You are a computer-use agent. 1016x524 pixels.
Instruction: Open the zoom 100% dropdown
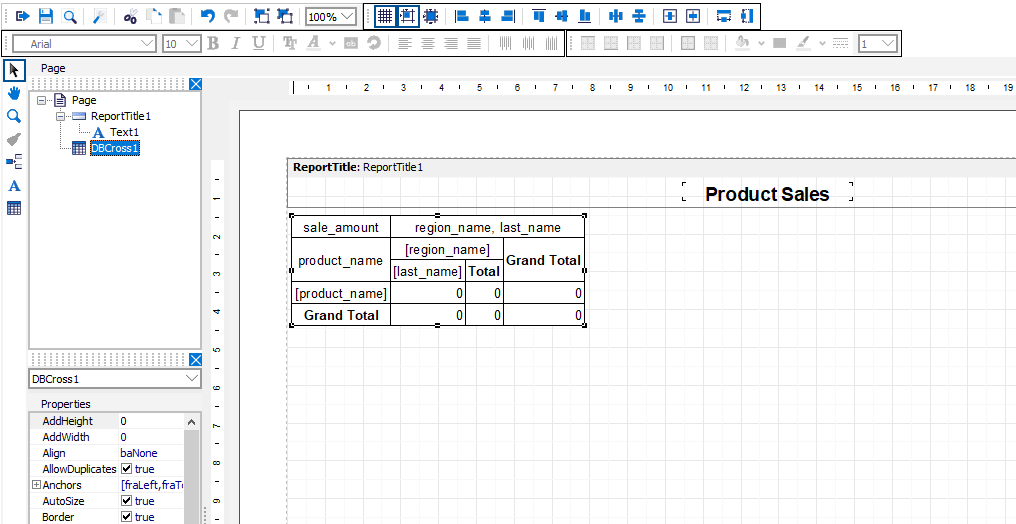(346, 17)
